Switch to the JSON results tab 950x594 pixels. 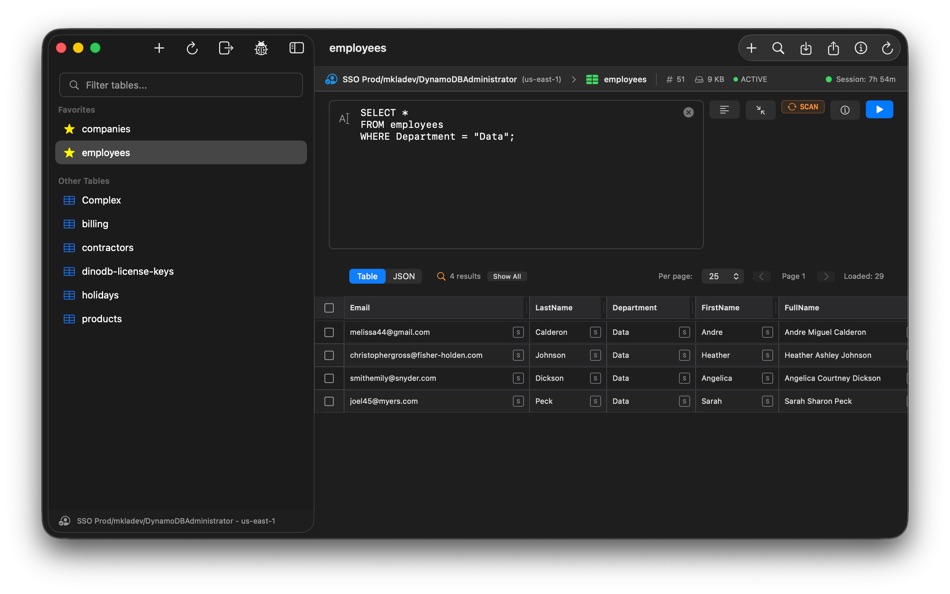404,276
